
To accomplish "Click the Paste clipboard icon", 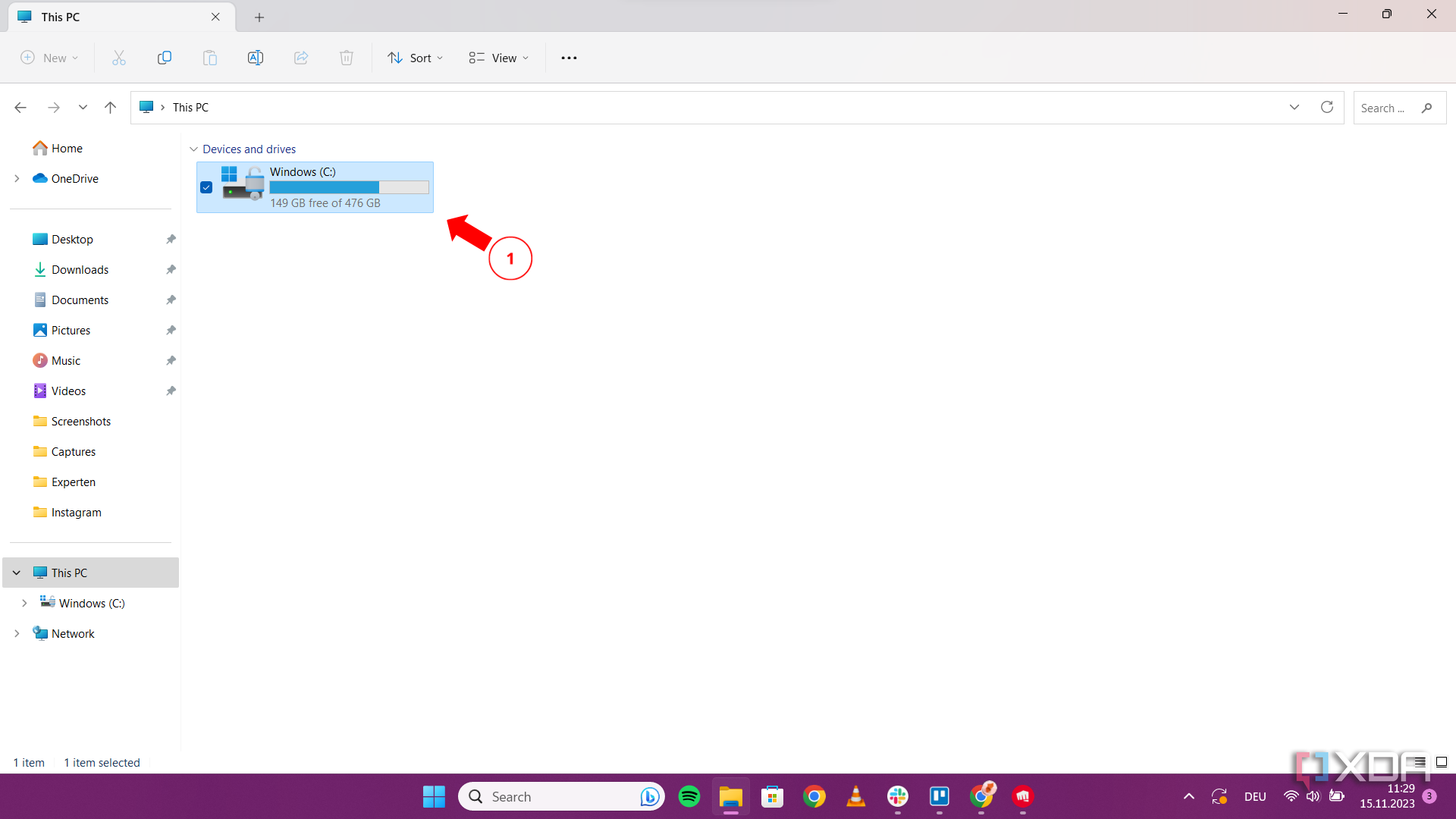I will point(210,58).
